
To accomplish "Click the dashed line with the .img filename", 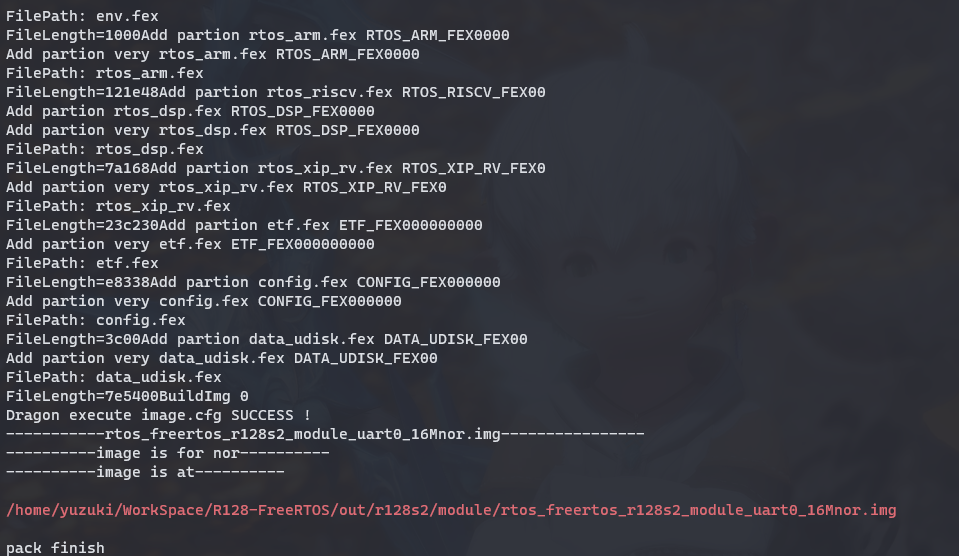I will pyautogui.click(x=325, y=434).
